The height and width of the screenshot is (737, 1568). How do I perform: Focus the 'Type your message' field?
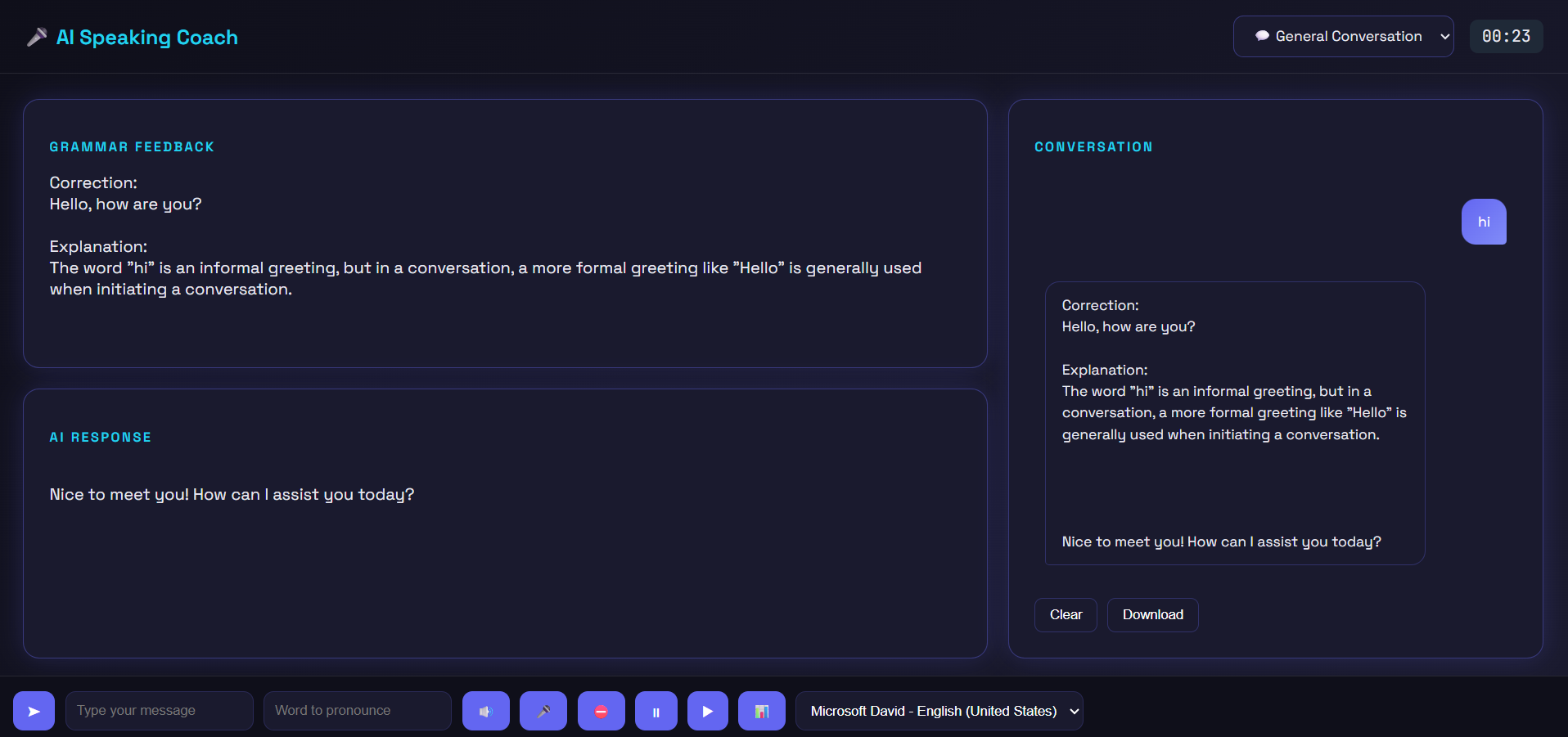(x=159, y=711)
